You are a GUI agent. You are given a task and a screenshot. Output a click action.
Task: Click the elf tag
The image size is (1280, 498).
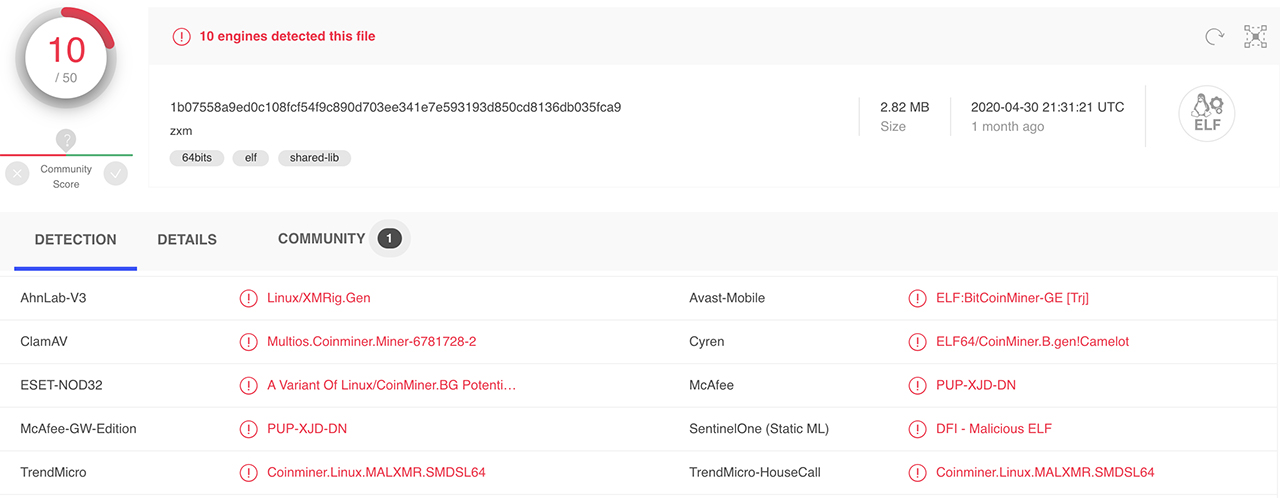pyautogui.click(x=251, y=158)
